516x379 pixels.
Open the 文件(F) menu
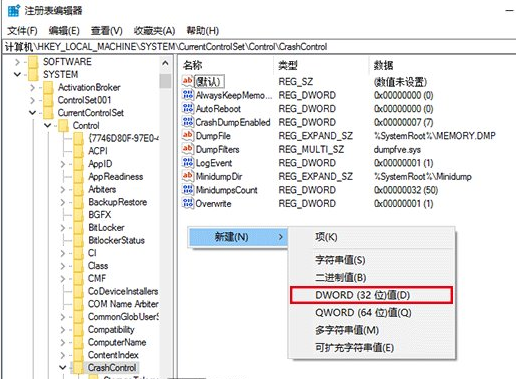(x=22, y=31)
